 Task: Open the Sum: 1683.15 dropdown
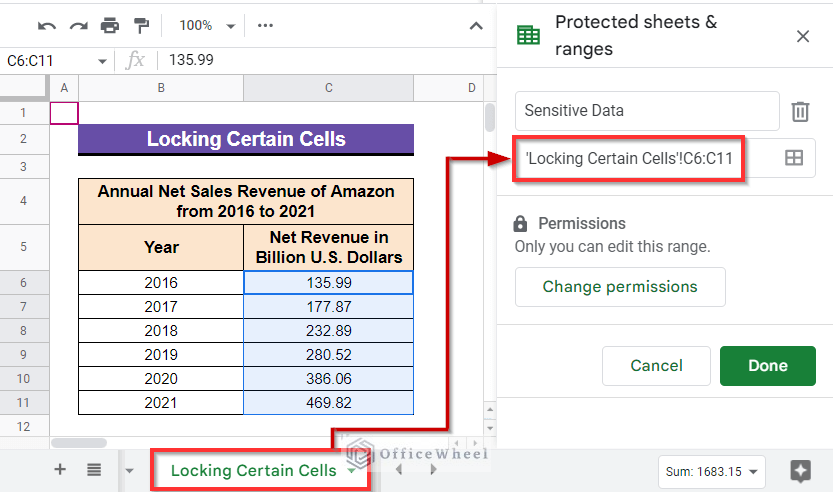[712, 472]
